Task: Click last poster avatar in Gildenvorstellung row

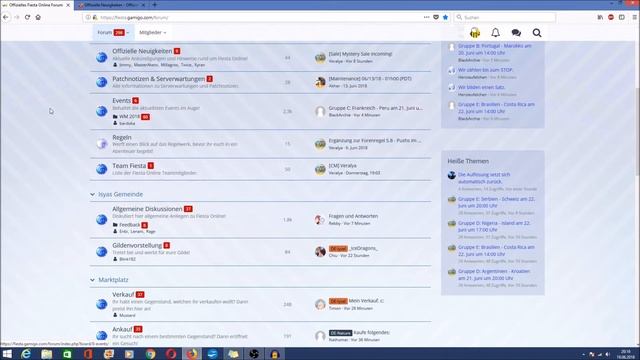Action: [x=320, y=251]
